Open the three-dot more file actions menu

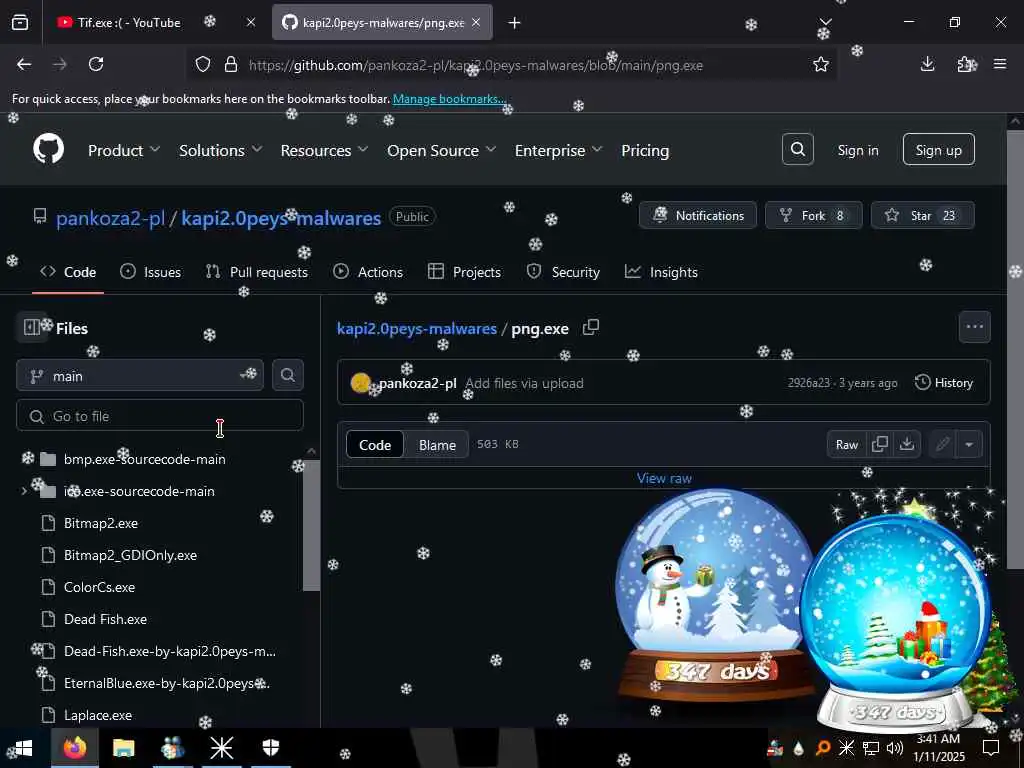(974, 327)
